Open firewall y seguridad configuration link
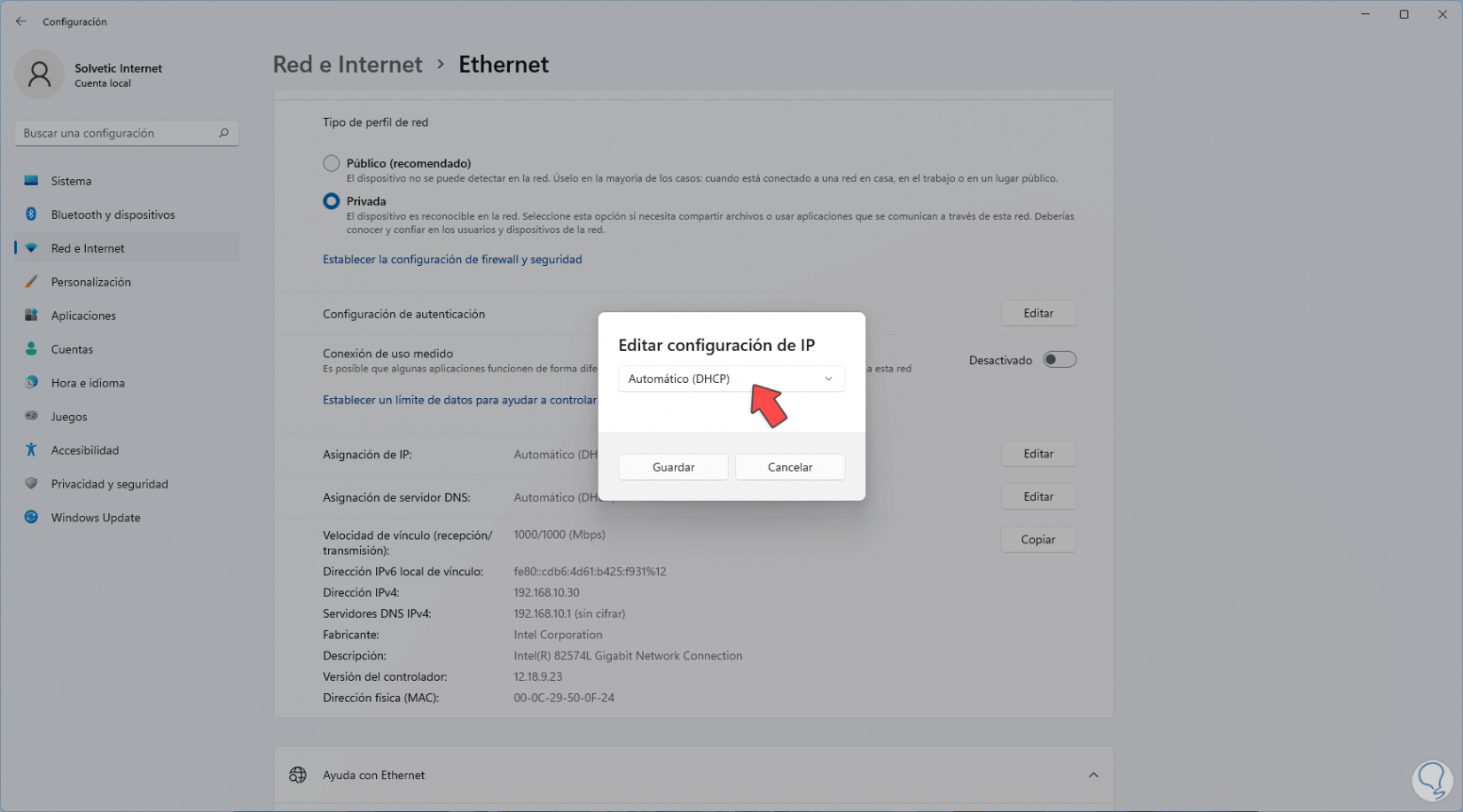1463x812 pixels. tap(452, 260)
